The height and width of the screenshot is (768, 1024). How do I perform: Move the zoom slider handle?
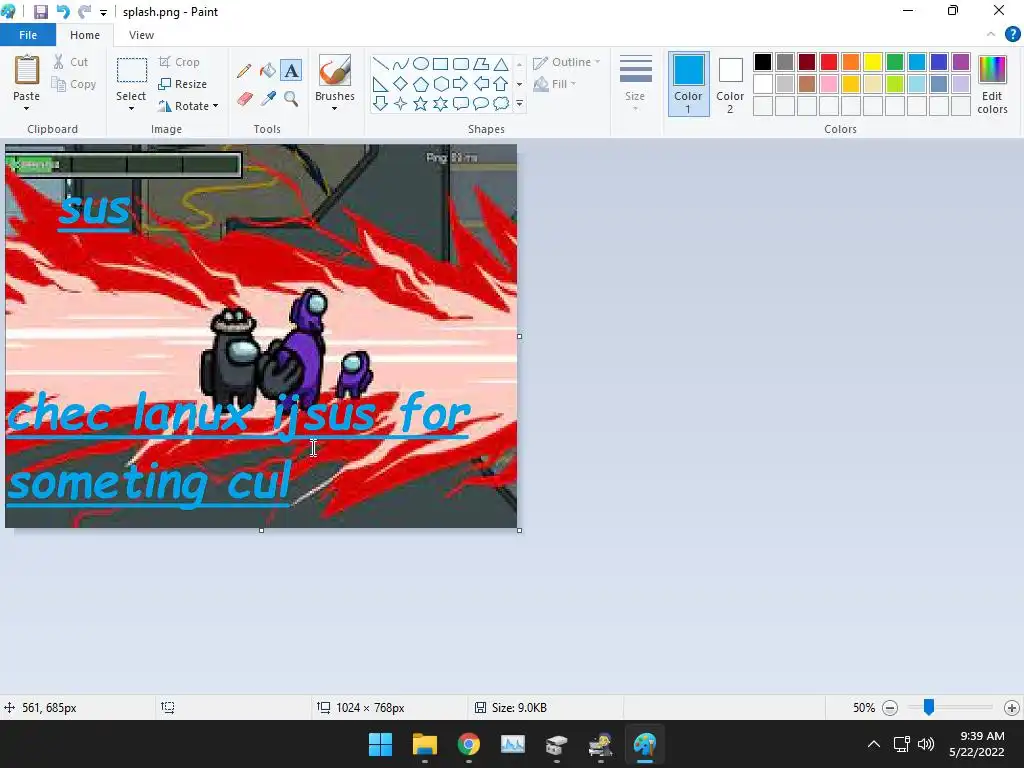(929, 707)
